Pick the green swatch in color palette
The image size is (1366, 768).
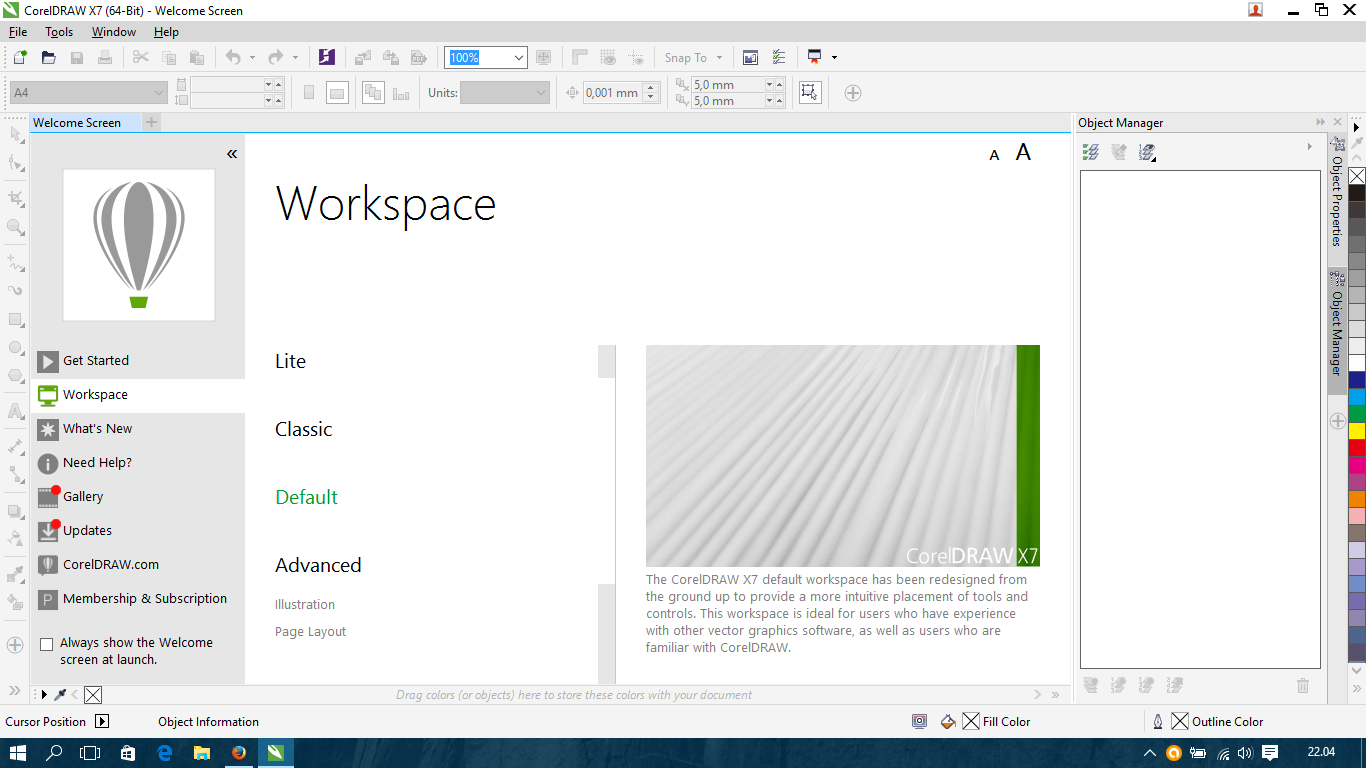pos(1357,414)
